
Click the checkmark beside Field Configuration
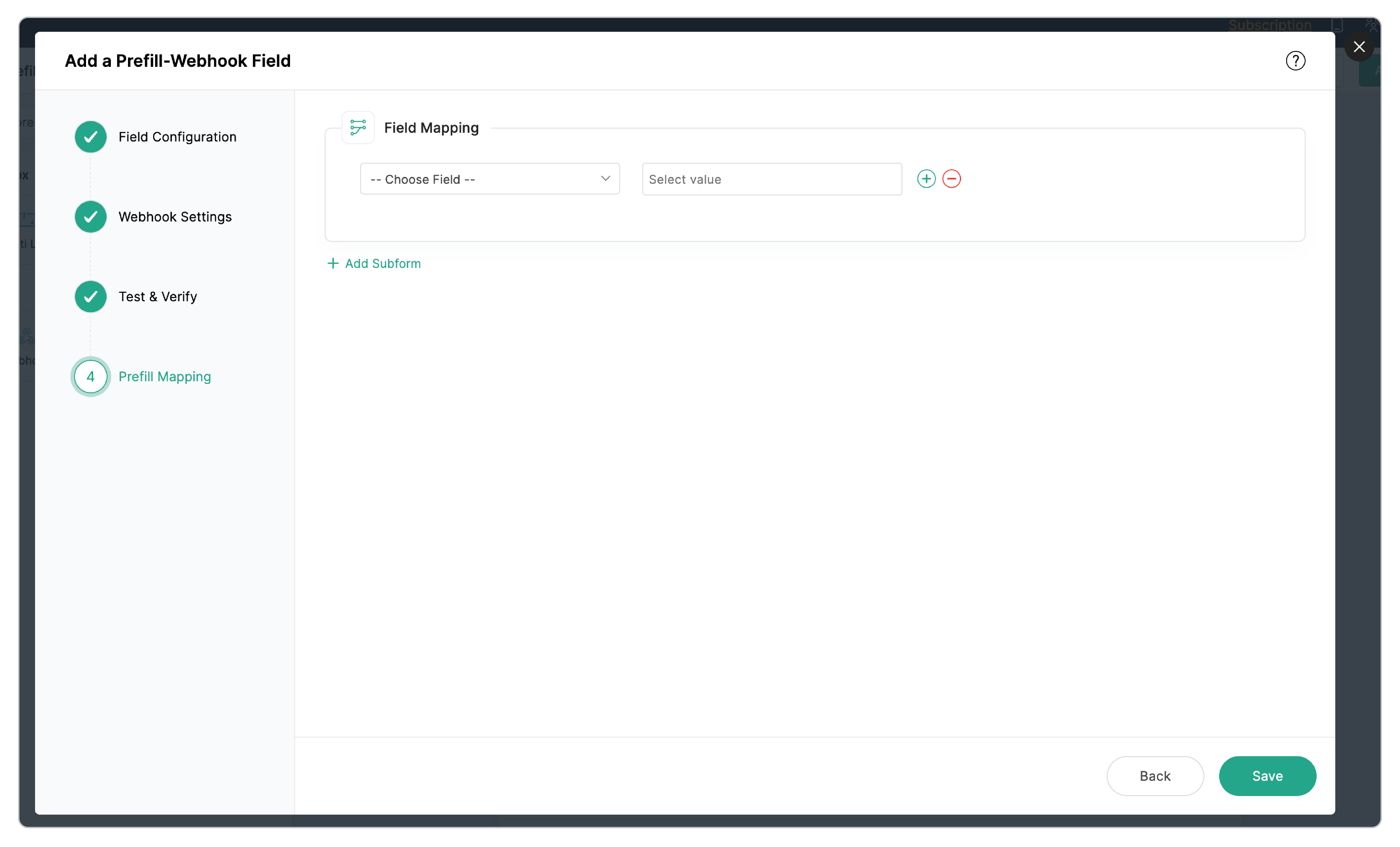pos(90,136)
